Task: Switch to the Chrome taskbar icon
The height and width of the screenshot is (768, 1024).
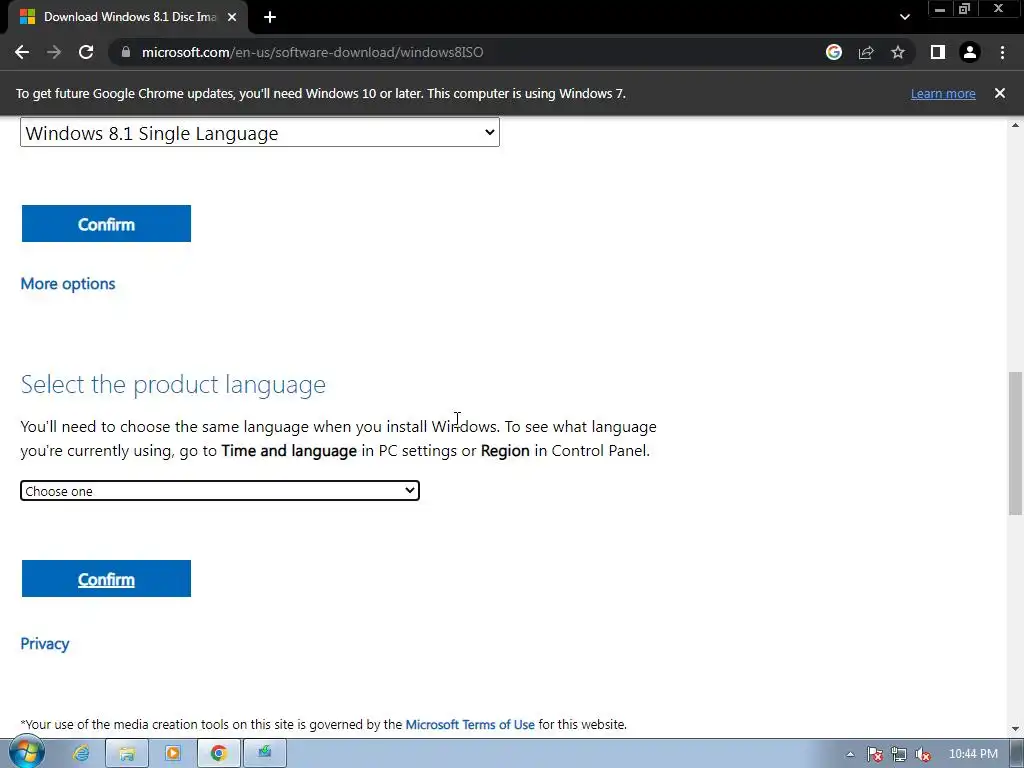Action: pyautogui.click(x=219, y=754)
